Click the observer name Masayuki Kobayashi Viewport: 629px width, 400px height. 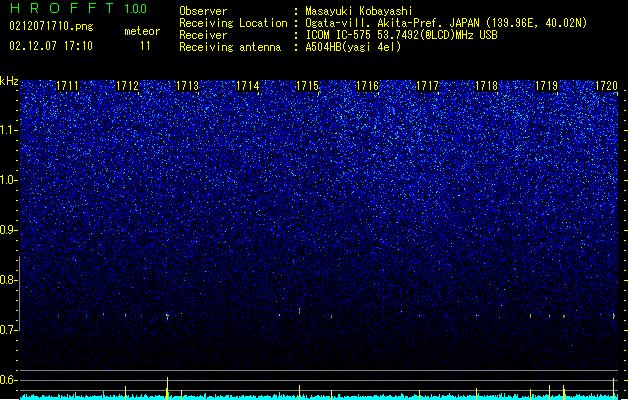(359, 11)
